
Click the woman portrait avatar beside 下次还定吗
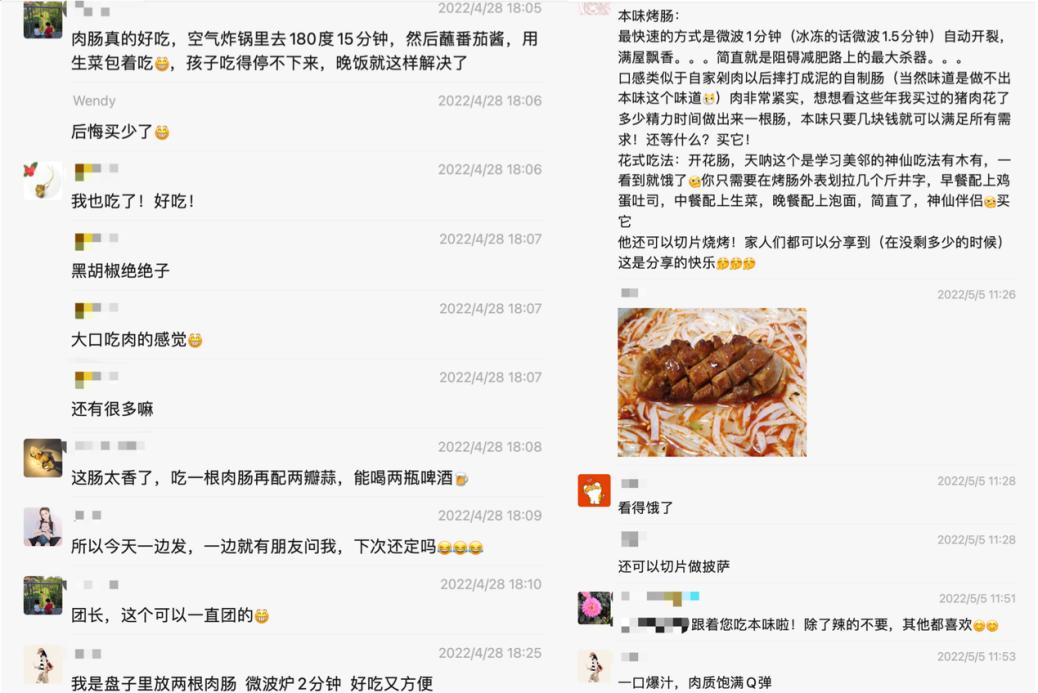click(x=43, y=527)
